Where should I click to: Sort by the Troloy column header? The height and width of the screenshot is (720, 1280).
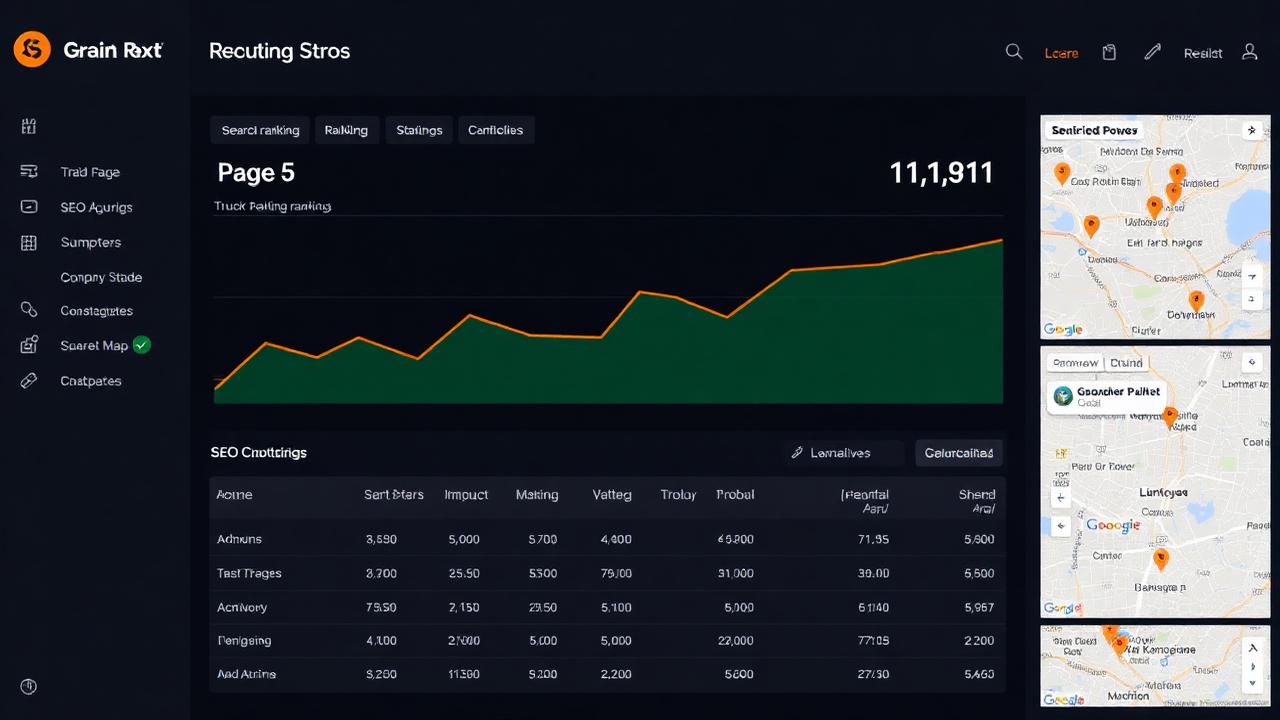click(x=678, y=494)
